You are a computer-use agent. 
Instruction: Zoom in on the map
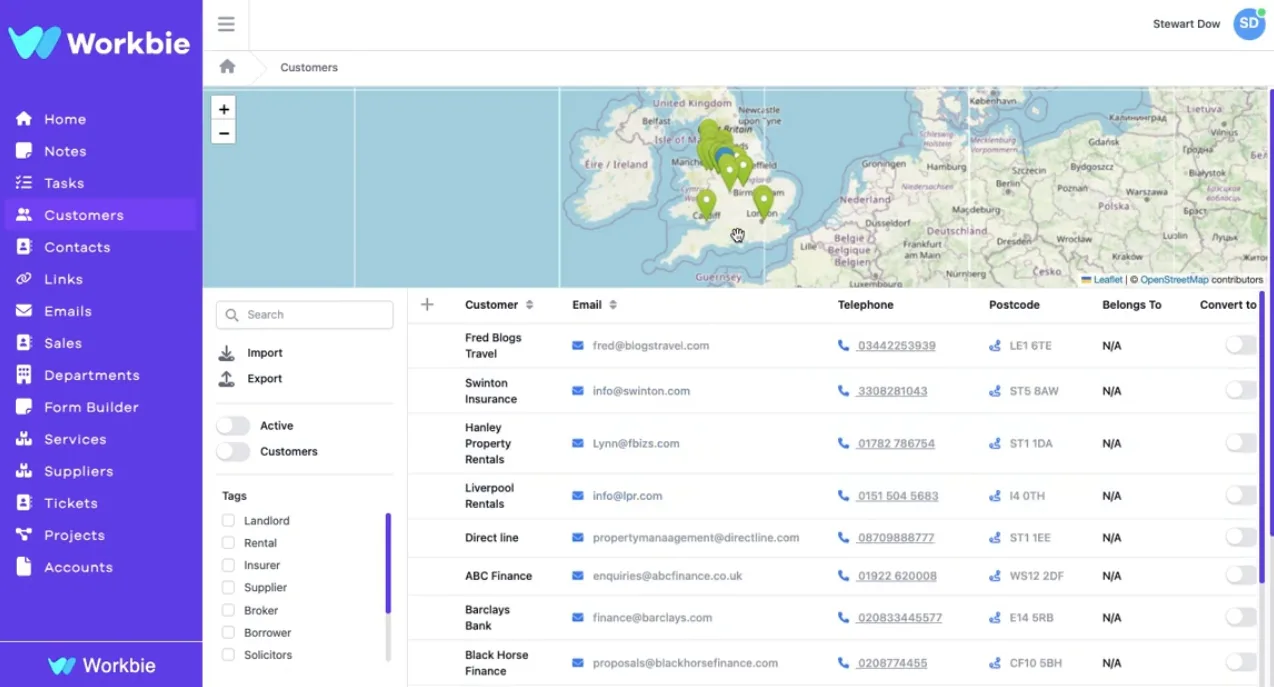pos(224,109)
